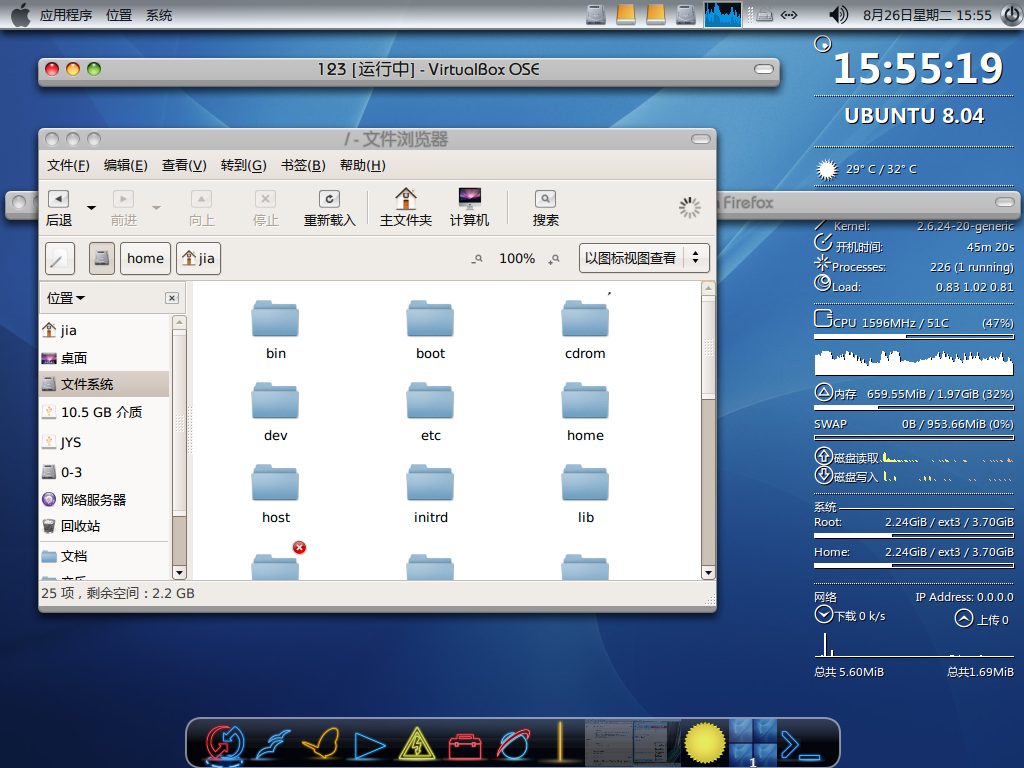Open the terminal prompt icon in the dock
This screenshot has height=768, width=1024.
pos(799,744)
